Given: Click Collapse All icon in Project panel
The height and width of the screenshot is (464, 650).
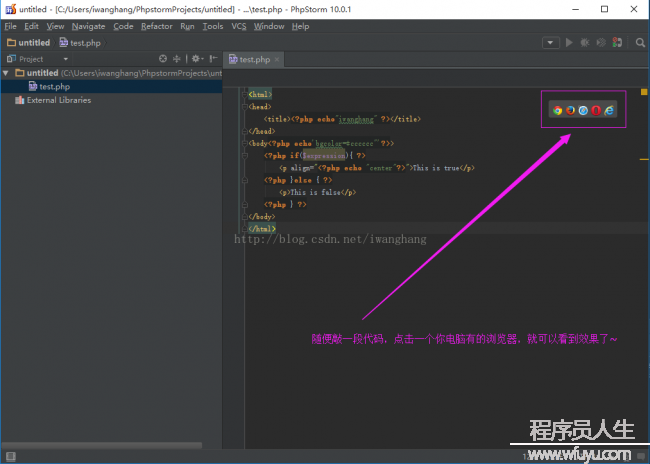Looking at the screenshot, I should (x=177, y=59).
